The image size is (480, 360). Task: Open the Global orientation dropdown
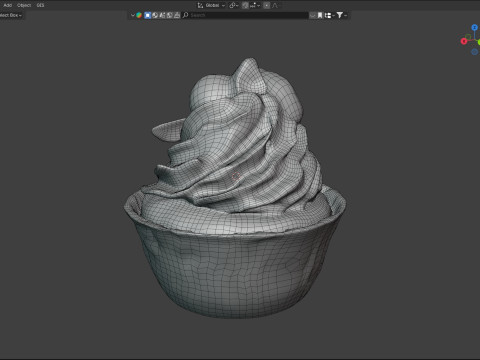pos(215,5)
